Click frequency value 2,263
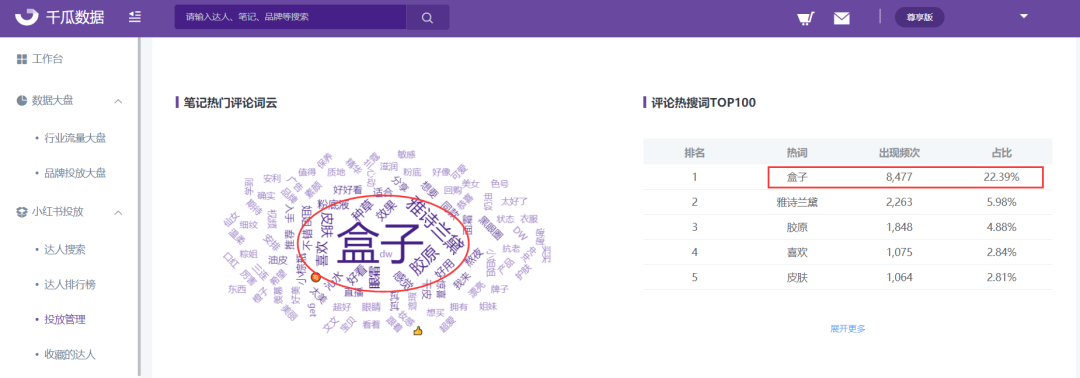Screen dimensions: 1080x378 click(x=899, y=202)
